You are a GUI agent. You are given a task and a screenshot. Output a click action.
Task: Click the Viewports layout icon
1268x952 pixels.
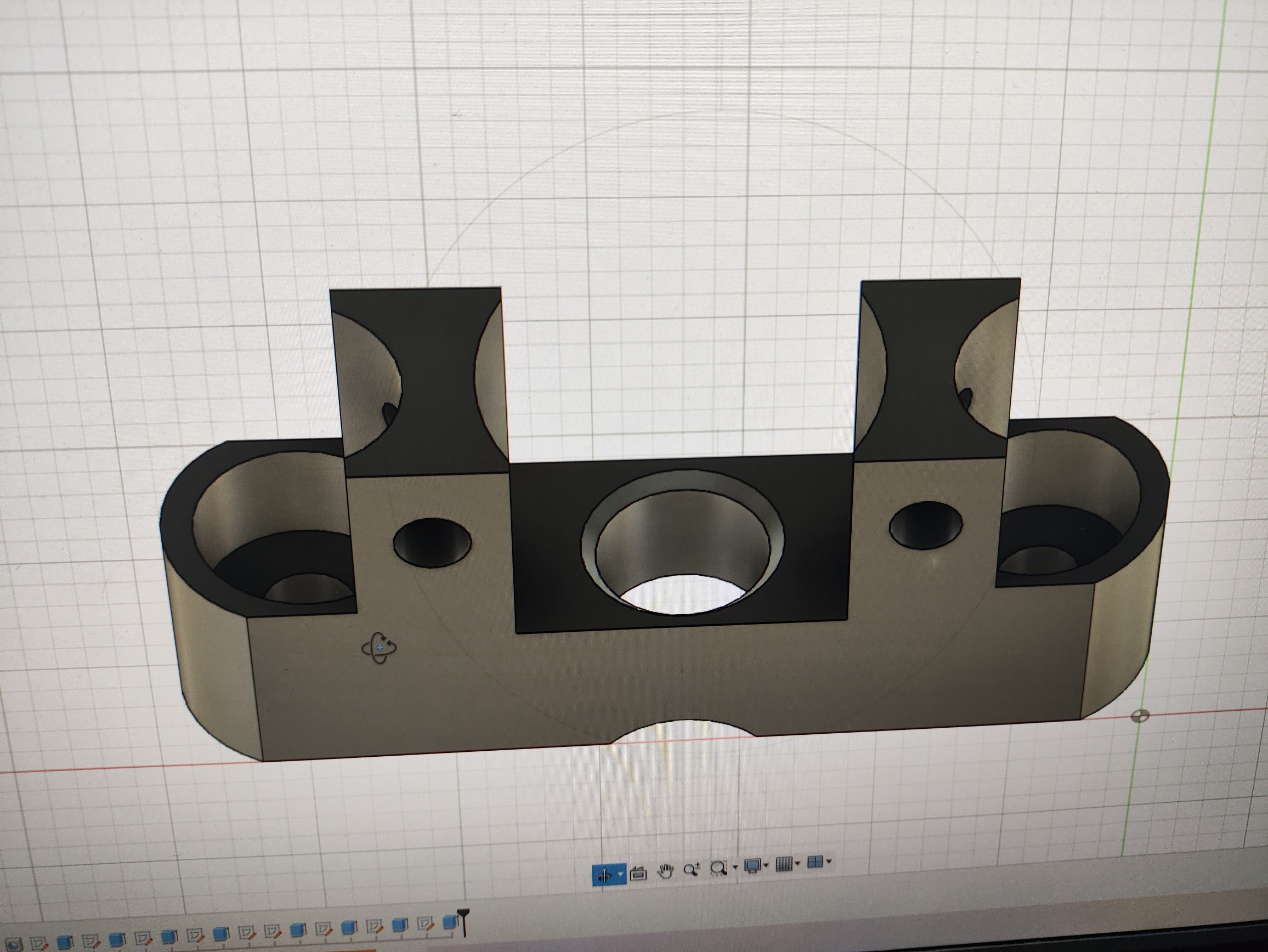point(814,862)
